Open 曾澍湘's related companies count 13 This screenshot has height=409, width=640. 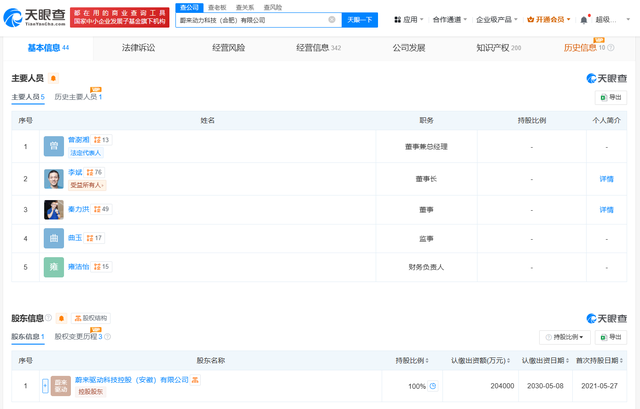[x=101, y=140]
